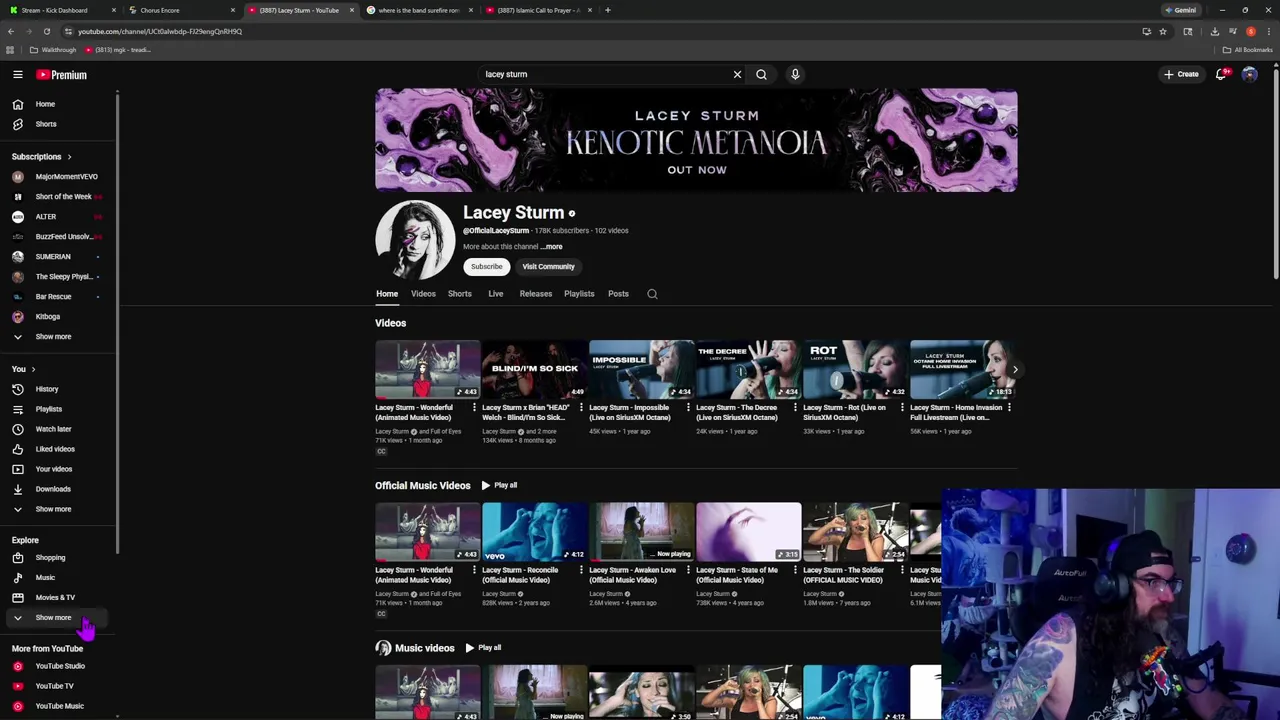The height and width of the screenshot is (720, 1280).
Task: Open YouTube TV link
Action: tap(58, 686)
